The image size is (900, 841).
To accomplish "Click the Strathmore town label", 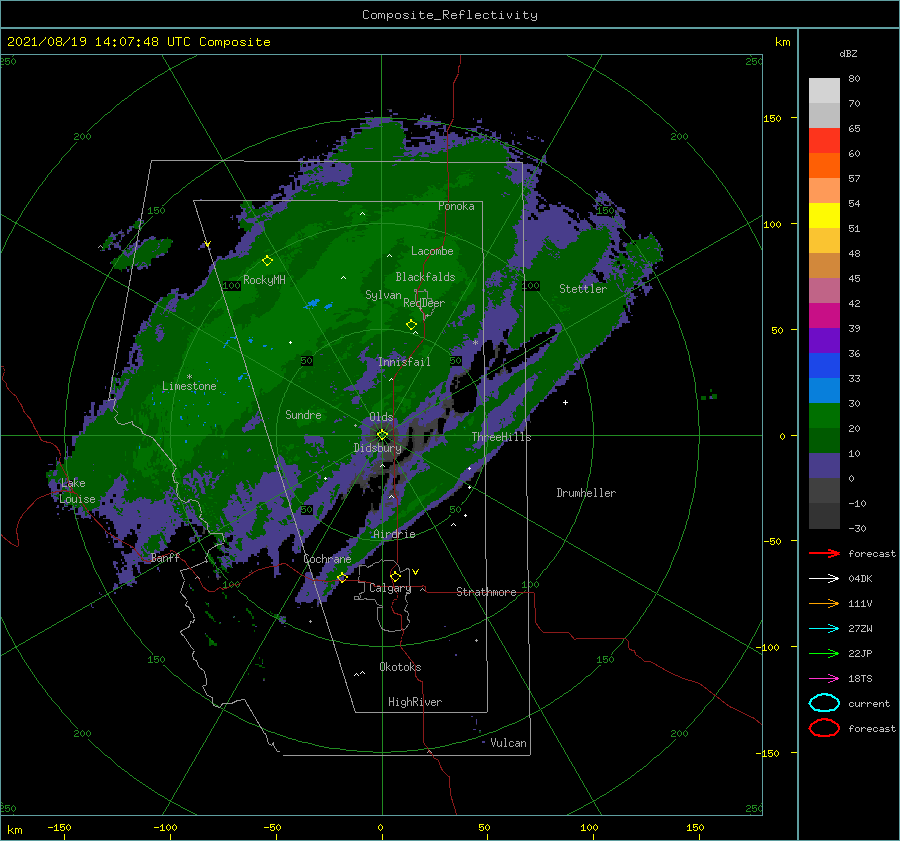I will (x=486, y=592).
